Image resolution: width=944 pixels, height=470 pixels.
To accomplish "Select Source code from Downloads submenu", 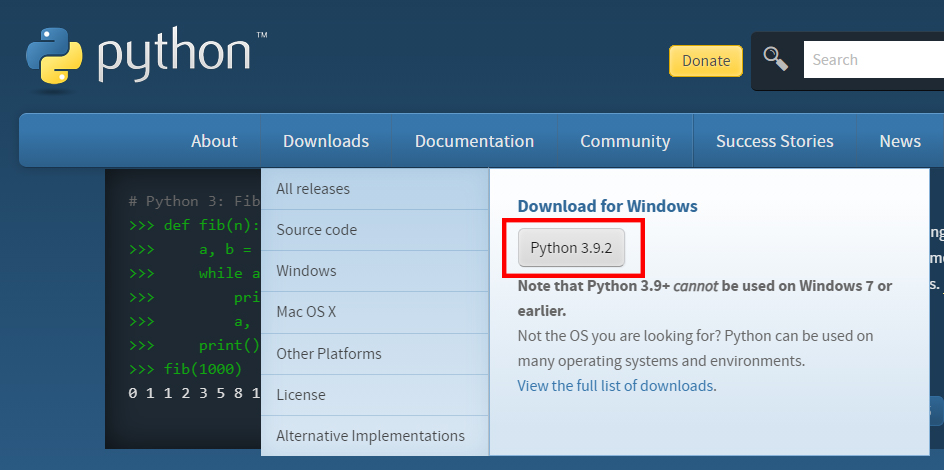I will [374, 230].
